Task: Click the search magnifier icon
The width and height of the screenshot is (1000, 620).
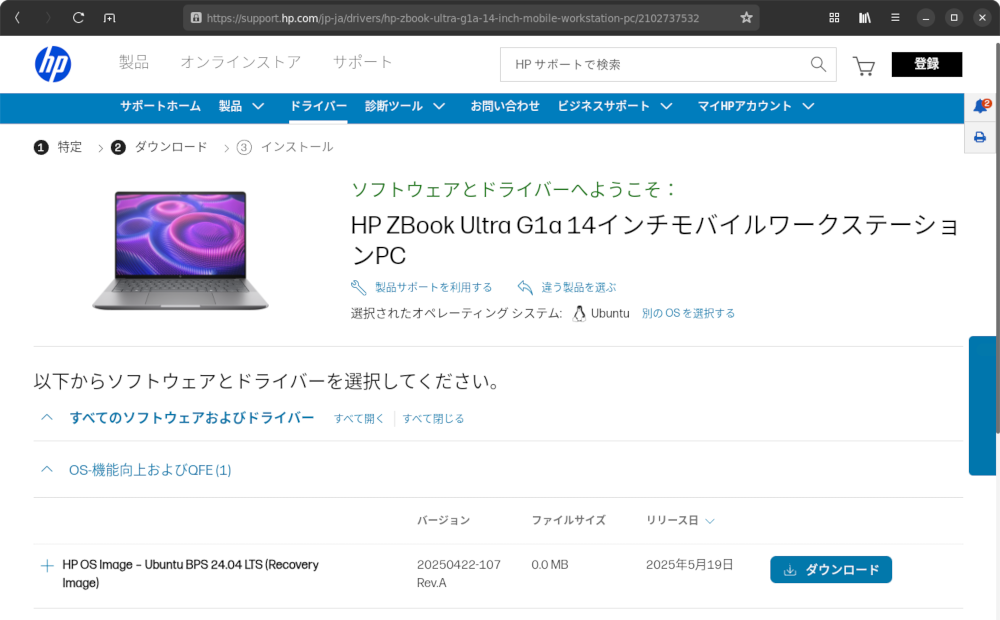Action: pos(818,64)
